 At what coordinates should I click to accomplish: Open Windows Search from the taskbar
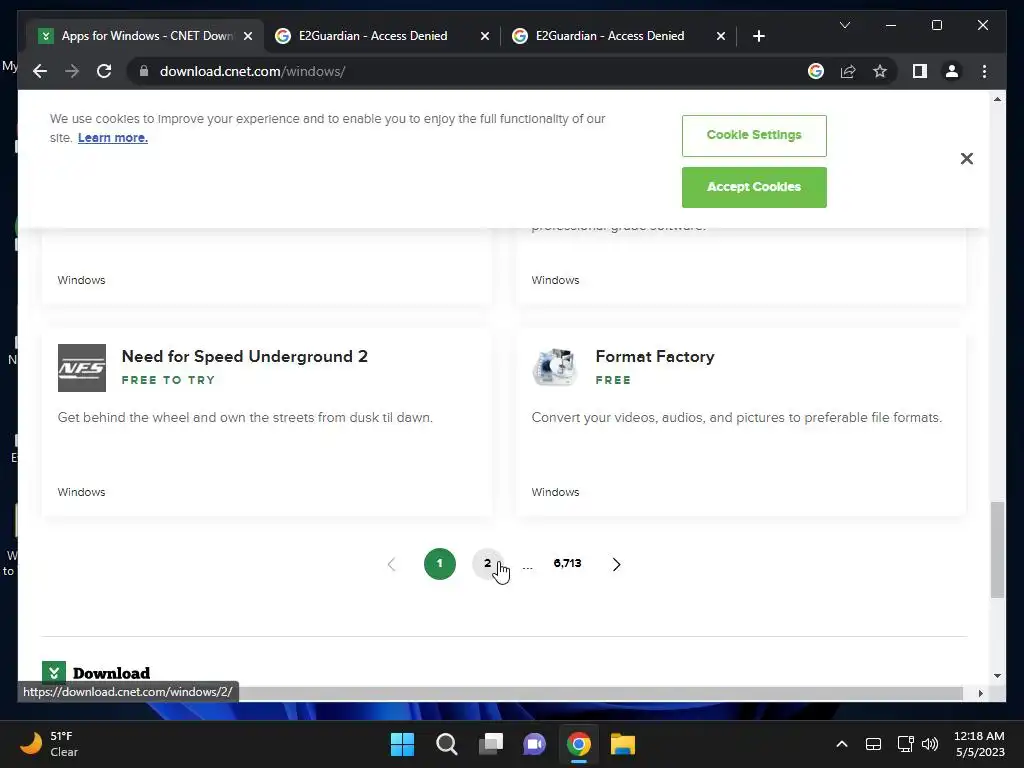point(447,744)
